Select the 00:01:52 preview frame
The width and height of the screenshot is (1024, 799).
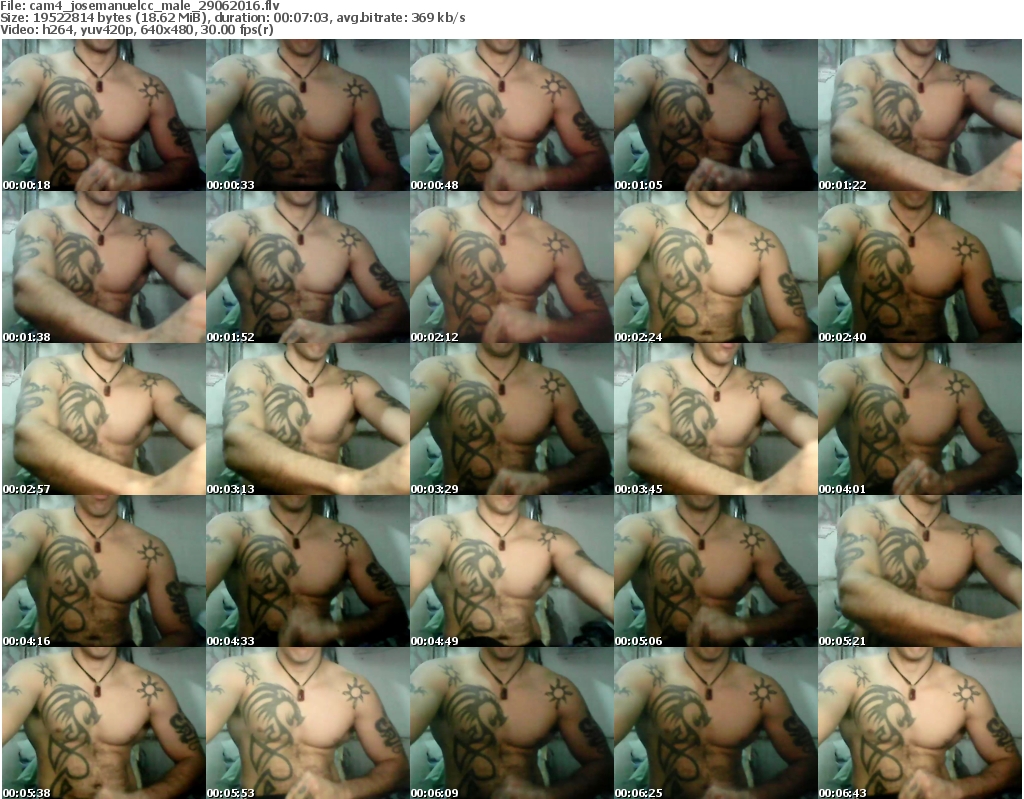click(x=308, y=267)
